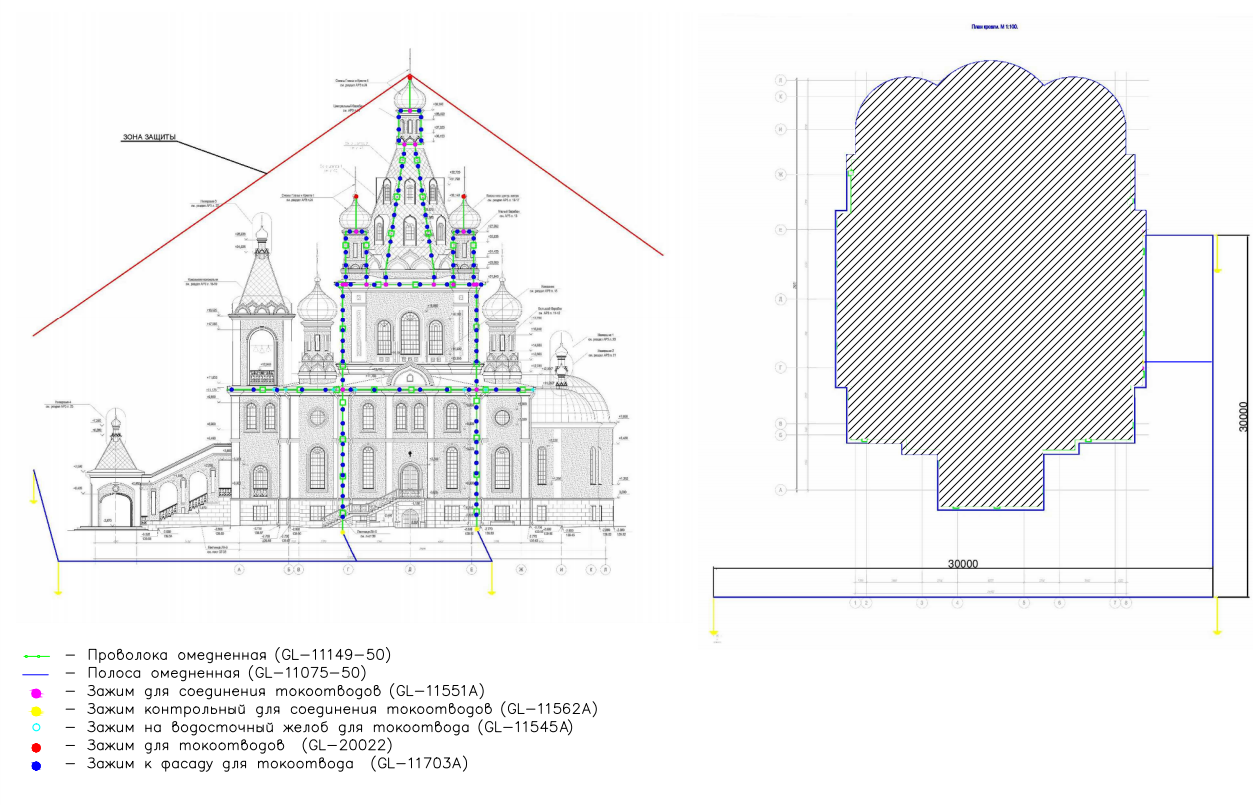Click the blue facade clamp legend dot
Image resolution: width=1253 pixels, height=805 pixels.
tap(36, 765)
